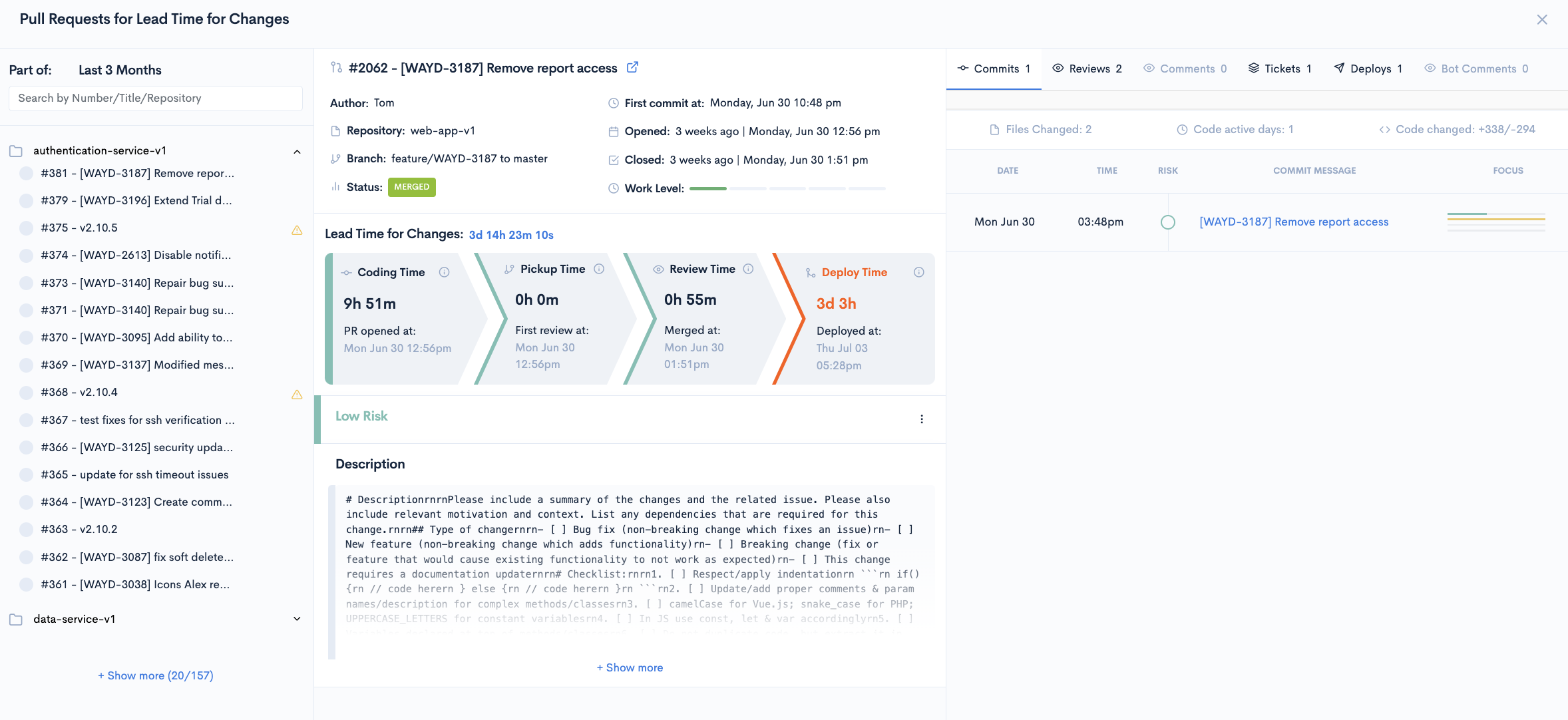Open PR #362 fix soft delete in list
The height and width of the screenshot is (720, 1568).
click(x=137, y=558)
